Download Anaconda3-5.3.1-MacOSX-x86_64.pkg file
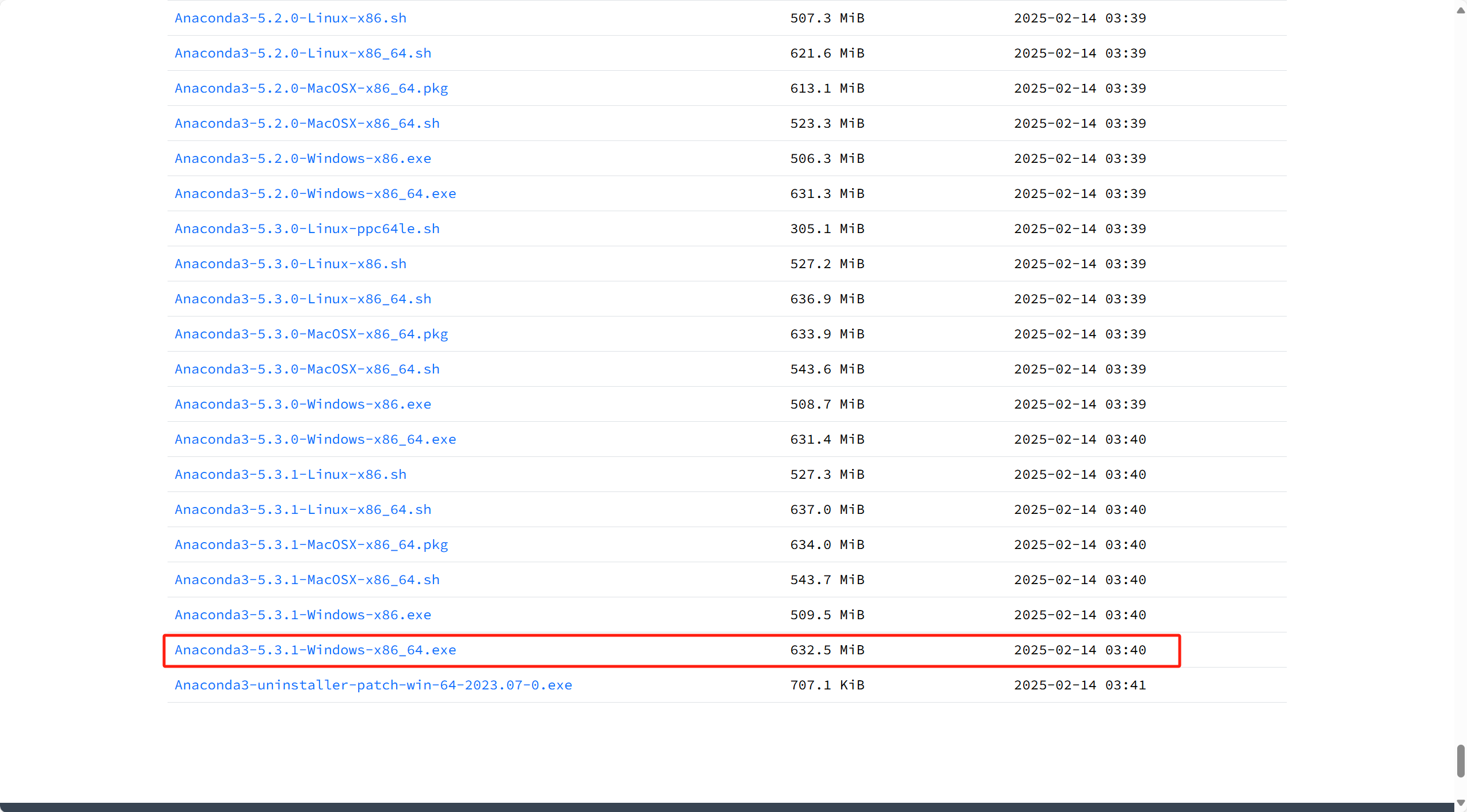This screenshot has height=812, width=1467. [x=311, y=544]
